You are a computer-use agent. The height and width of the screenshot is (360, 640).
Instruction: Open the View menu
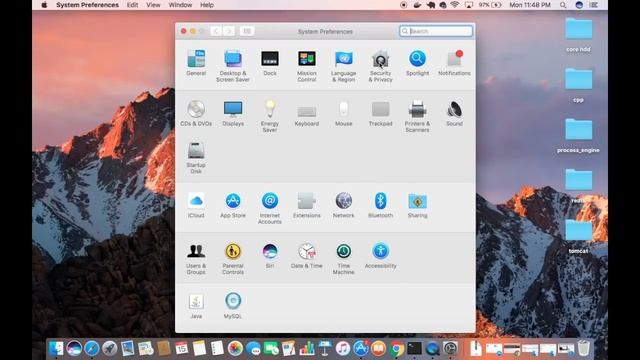pos(153,5)
